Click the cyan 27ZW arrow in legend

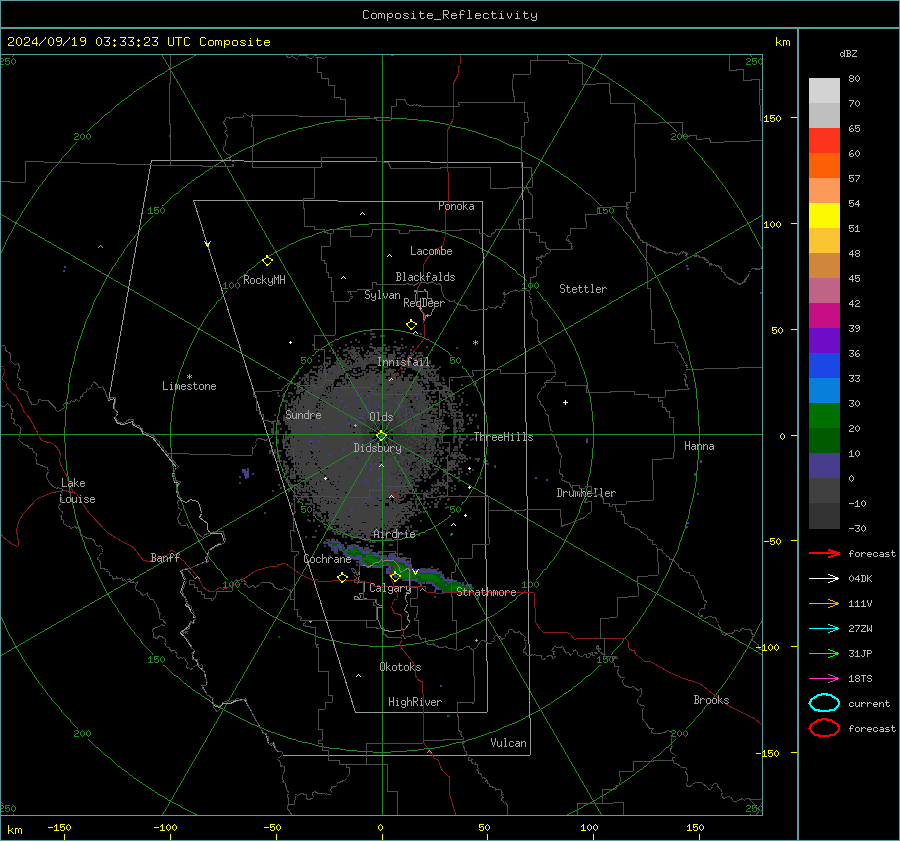click(824, 629)
